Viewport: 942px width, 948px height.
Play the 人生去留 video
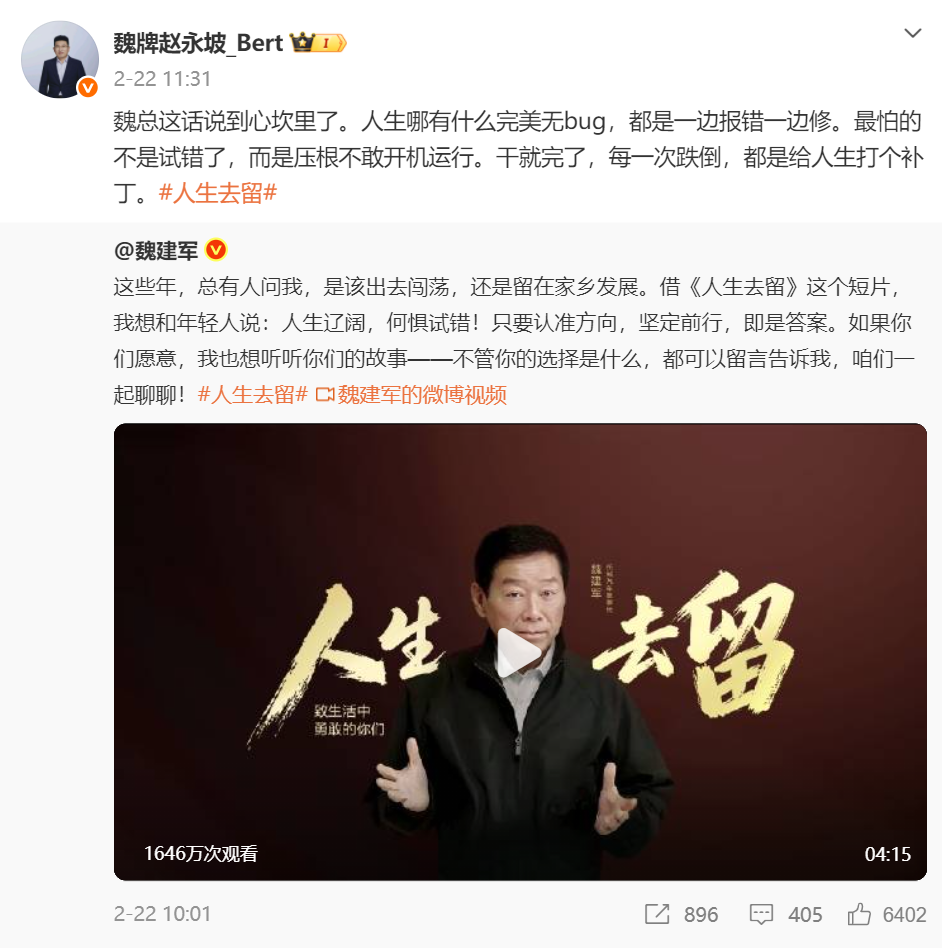point(519,653)
